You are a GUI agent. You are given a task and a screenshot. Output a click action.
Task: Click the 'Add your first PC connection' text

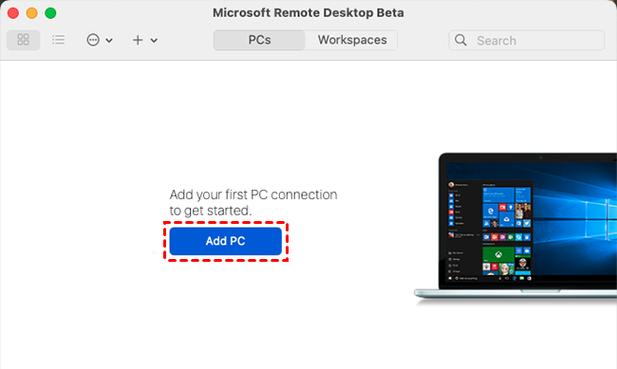pyautogui.click(x=253, y=195)
